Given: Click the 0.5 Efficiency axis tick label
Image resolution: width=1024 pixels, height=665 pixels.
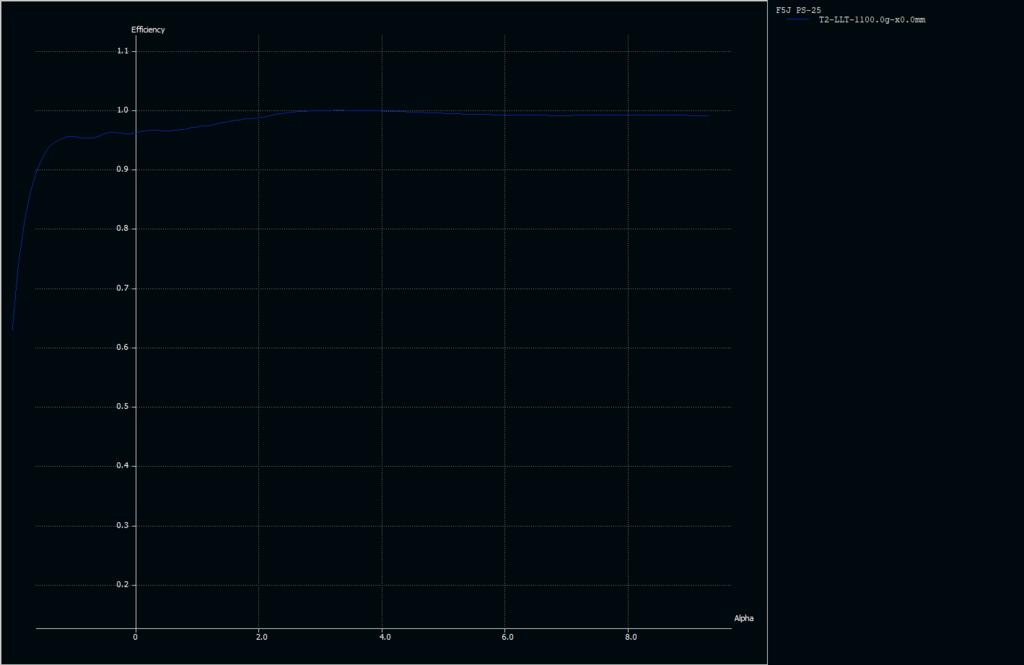Looking at the screenshot, I should [x=123, y=407].
